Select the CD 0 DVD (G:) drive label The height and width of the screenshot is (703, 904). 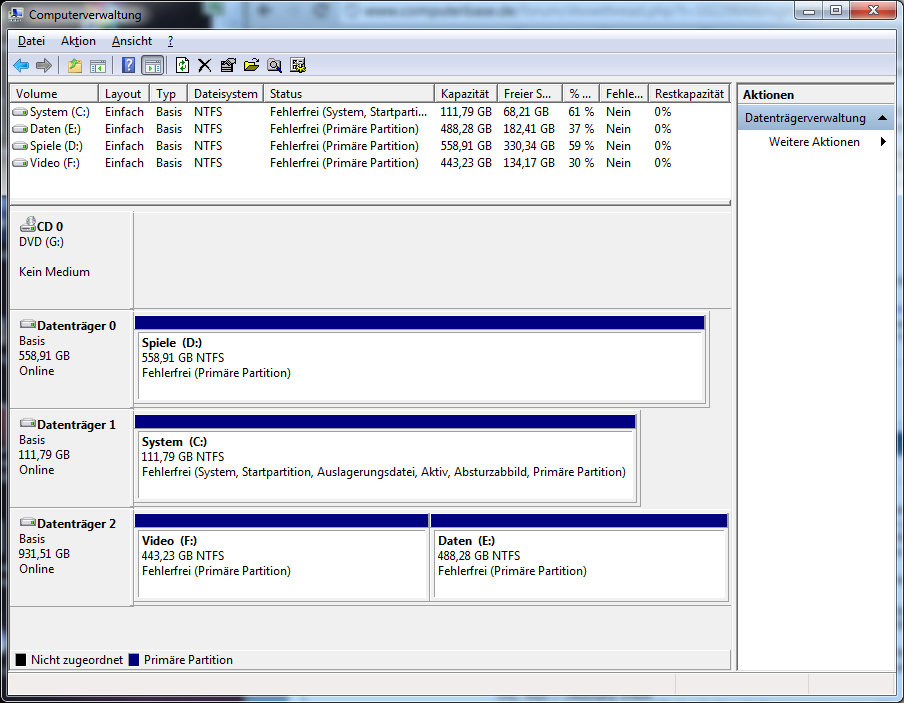(71, 260)
